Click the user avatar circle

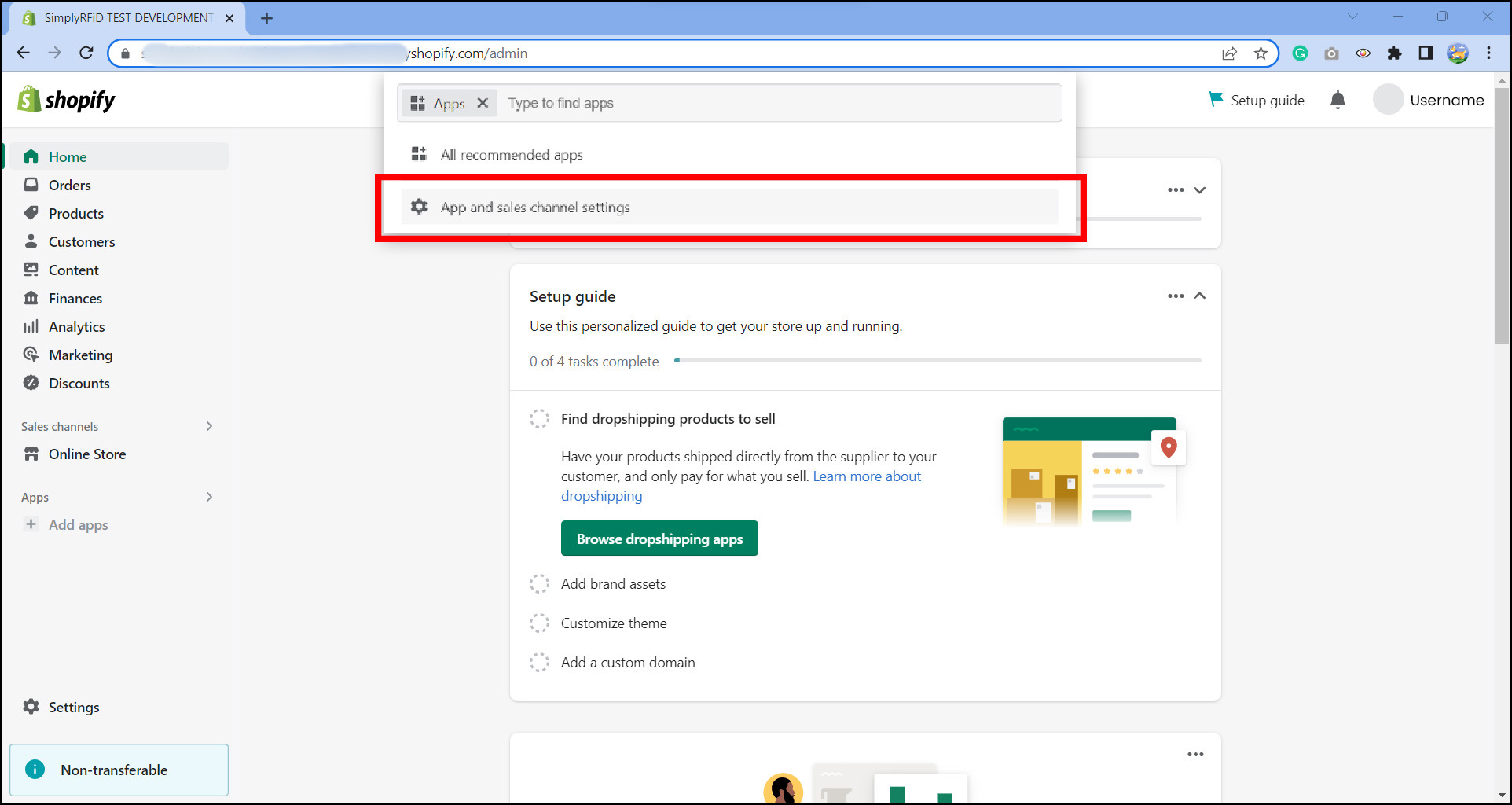click(x=1388, y=100)
